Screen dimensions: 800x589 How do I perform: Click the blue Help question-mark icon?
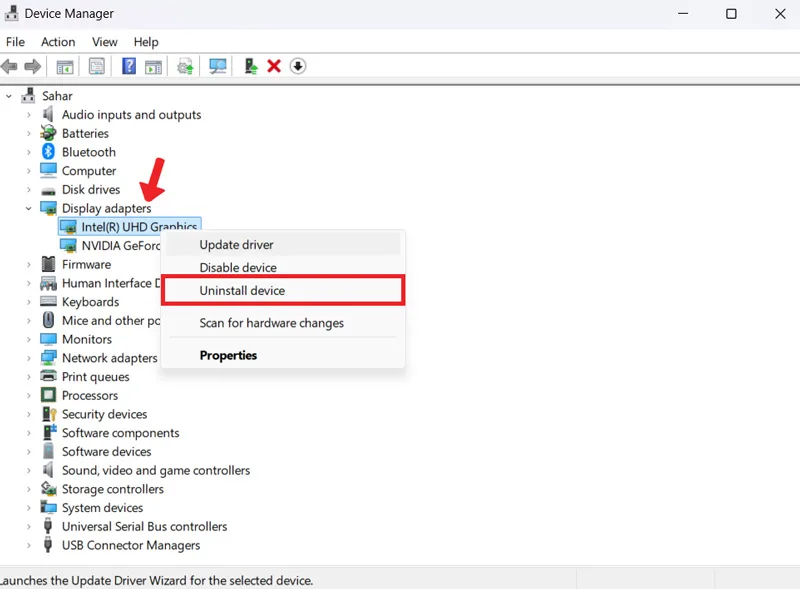129,66
